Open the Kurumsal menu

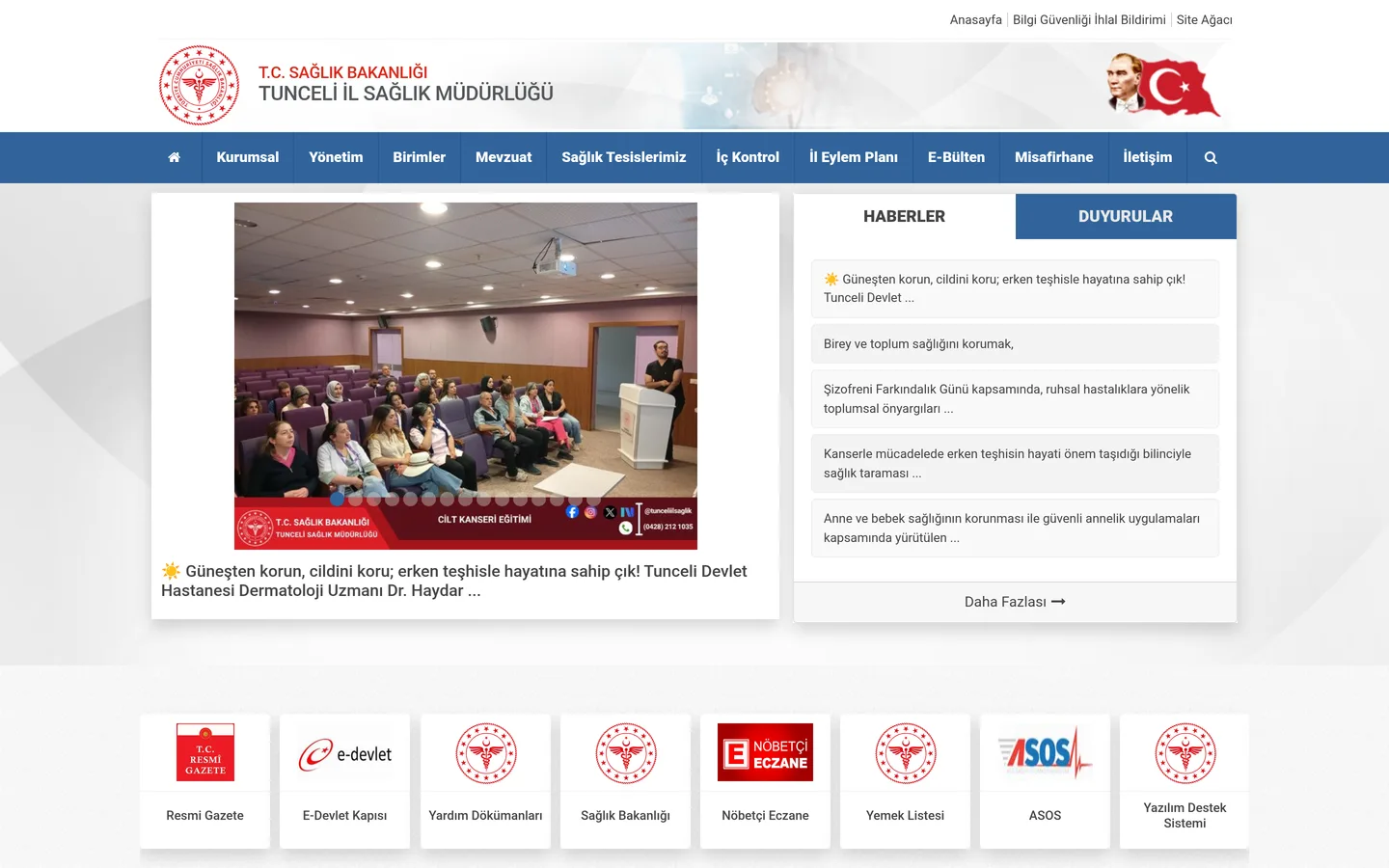[248, 157]
